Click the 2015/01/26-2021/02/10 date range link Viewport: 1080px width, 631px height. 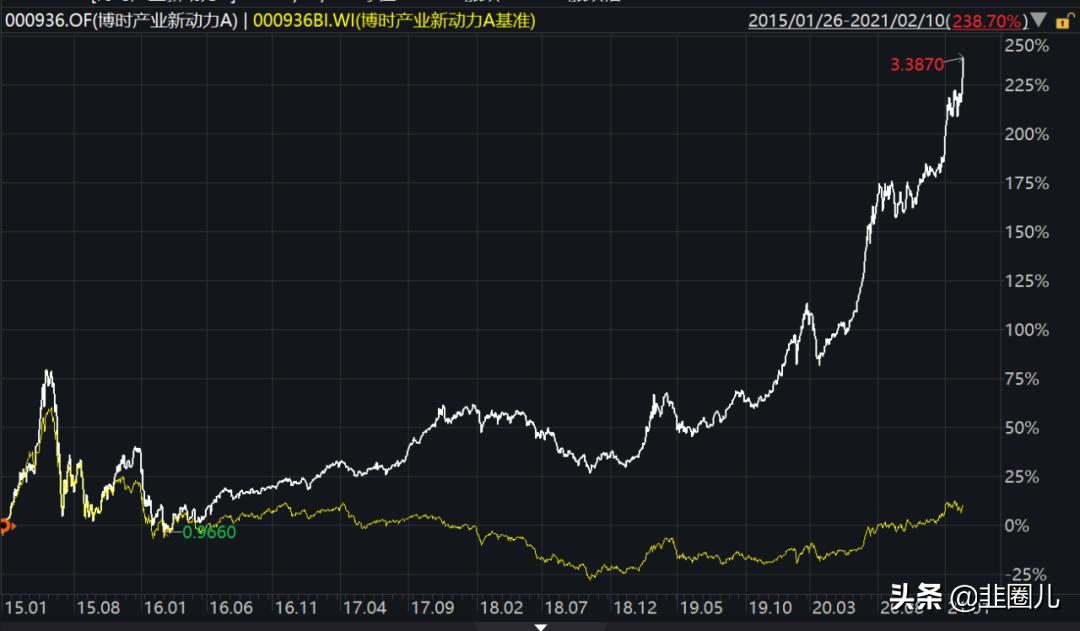coord(849,21)
